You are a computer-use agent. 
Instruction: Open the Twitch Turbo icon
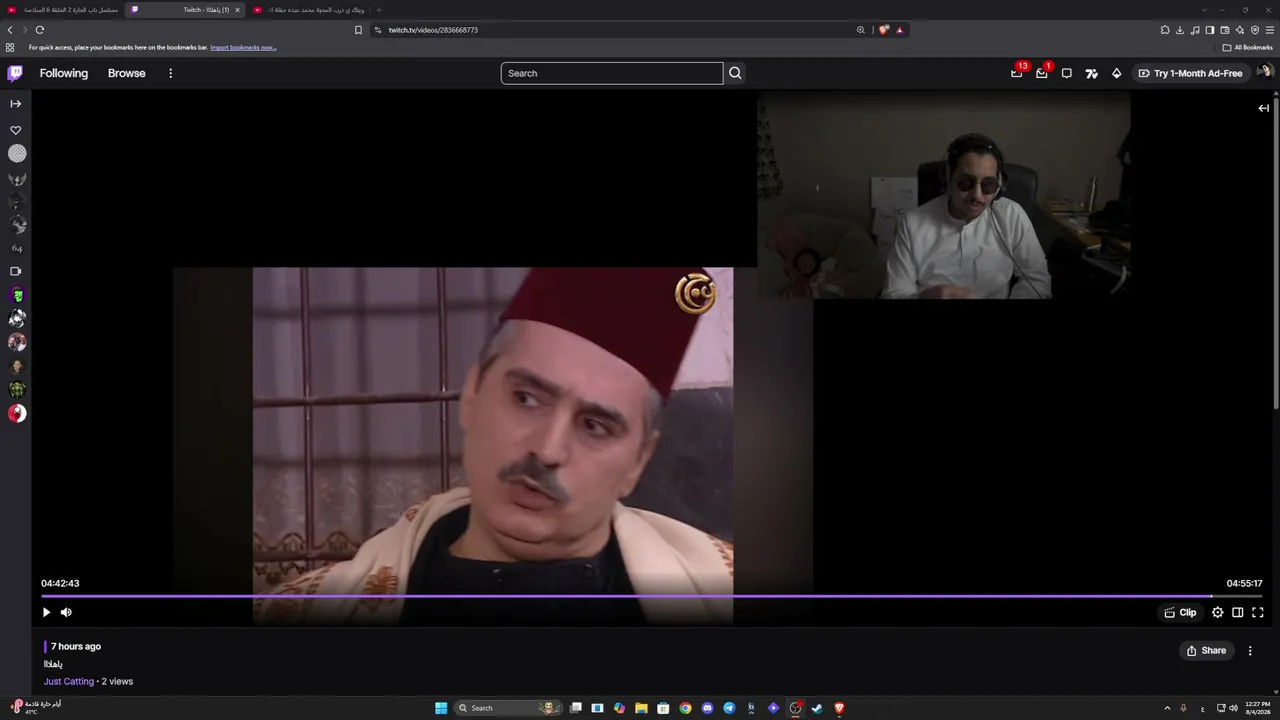click(1092, 73)
